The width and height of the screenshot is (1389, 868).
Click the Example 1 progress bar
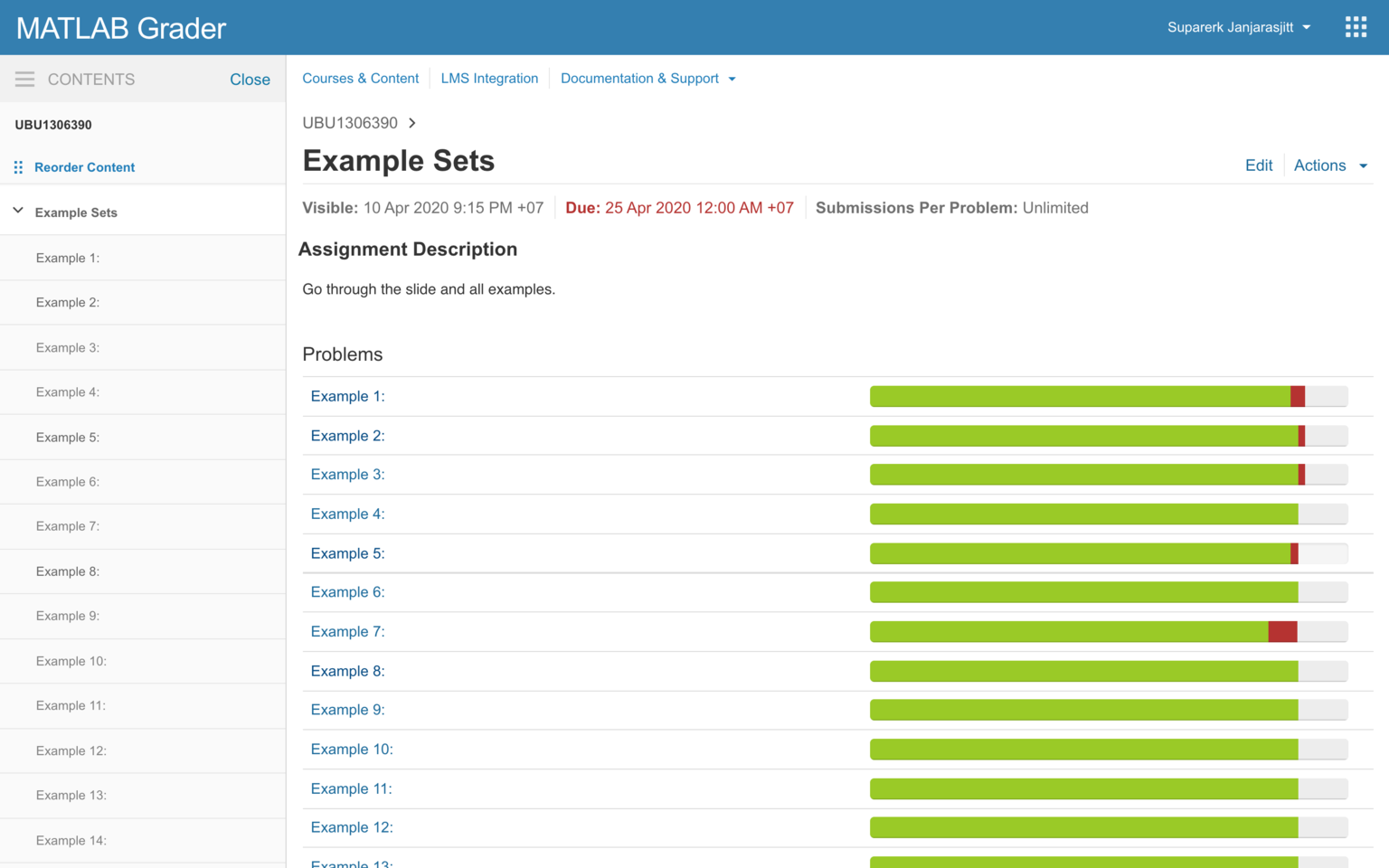coord(1108,396)
